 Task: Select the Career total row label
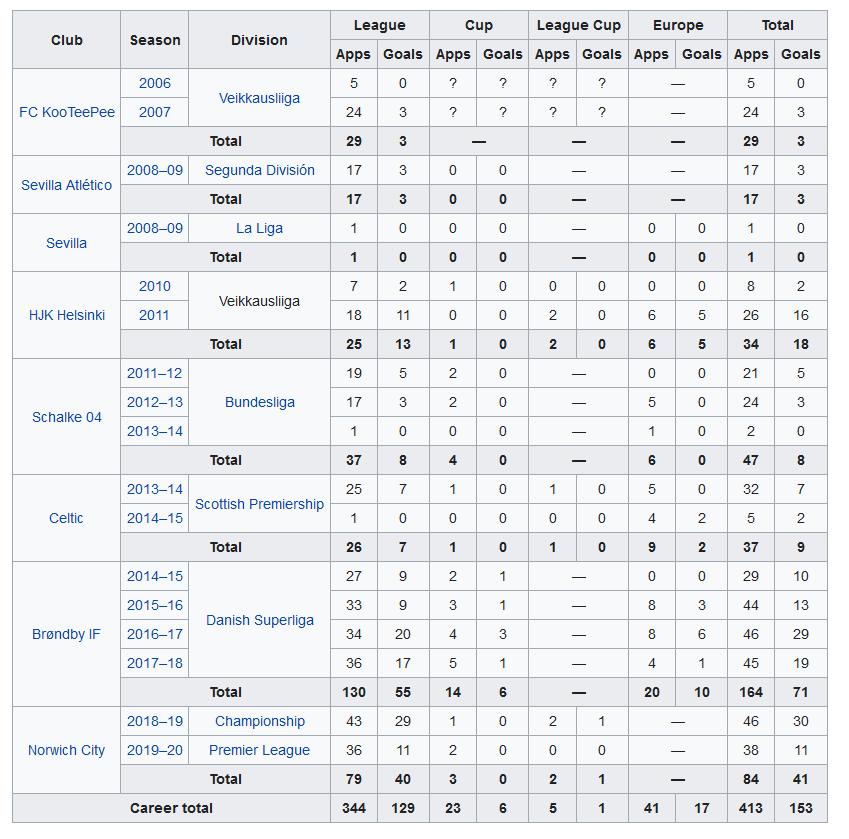pos(171,808)
